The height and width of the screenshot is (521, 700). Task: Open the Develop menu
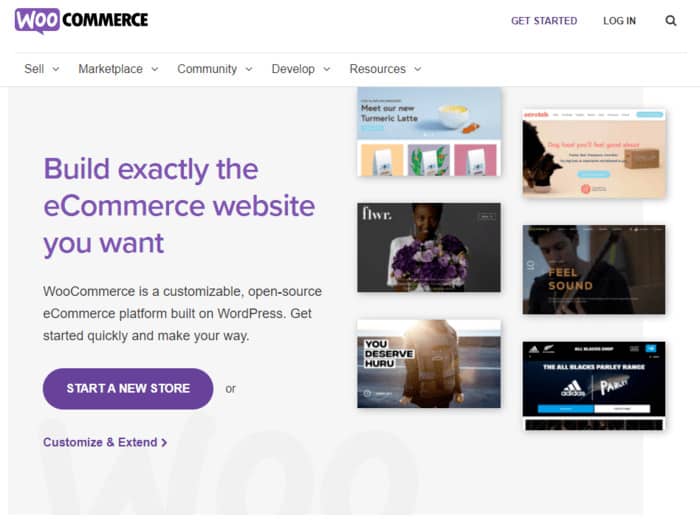pos(301,69)
